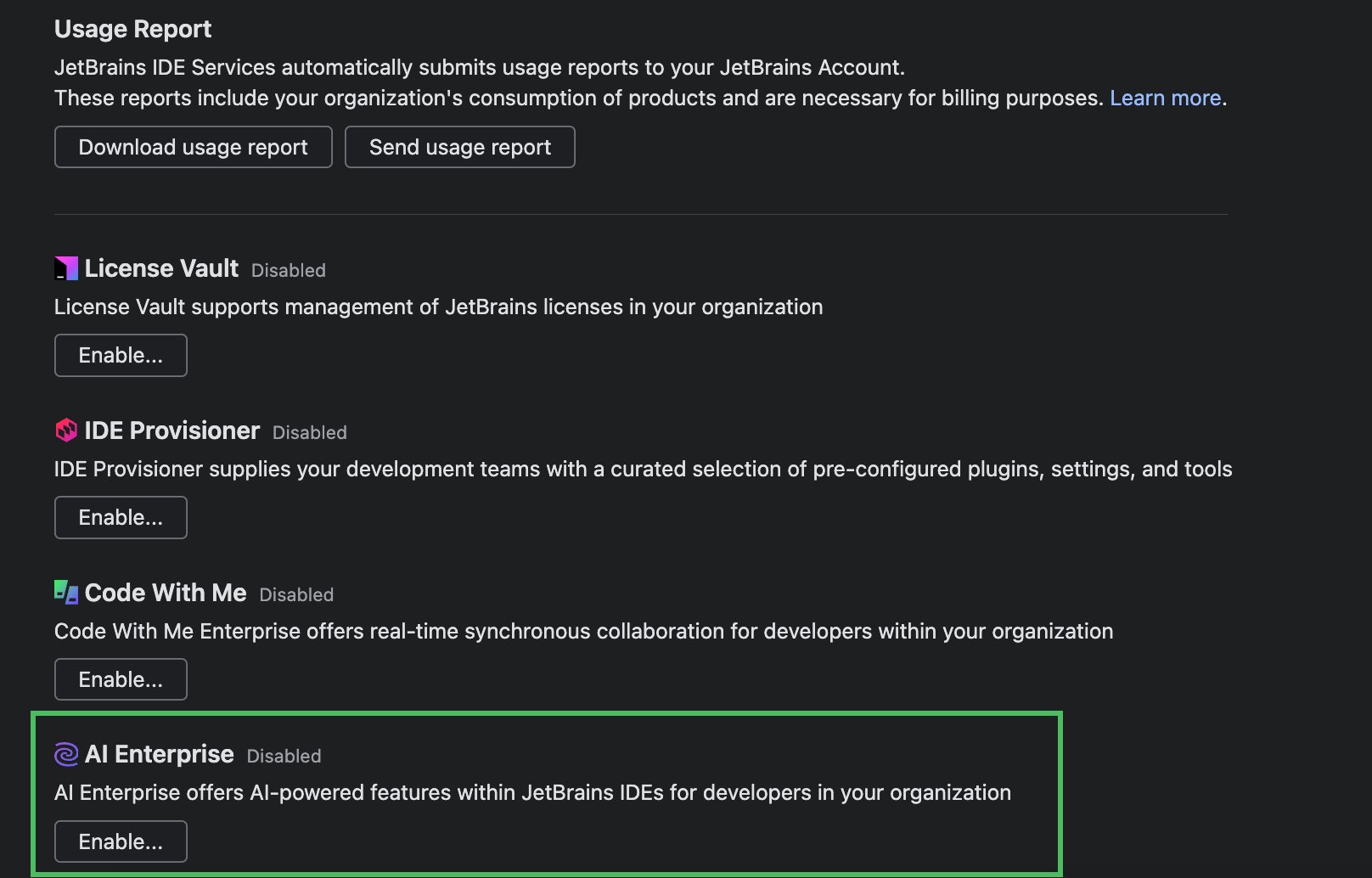This screenshot has height=878, width=1372.
Task: Enable Code With Me Enterprise
Action: 120,678
